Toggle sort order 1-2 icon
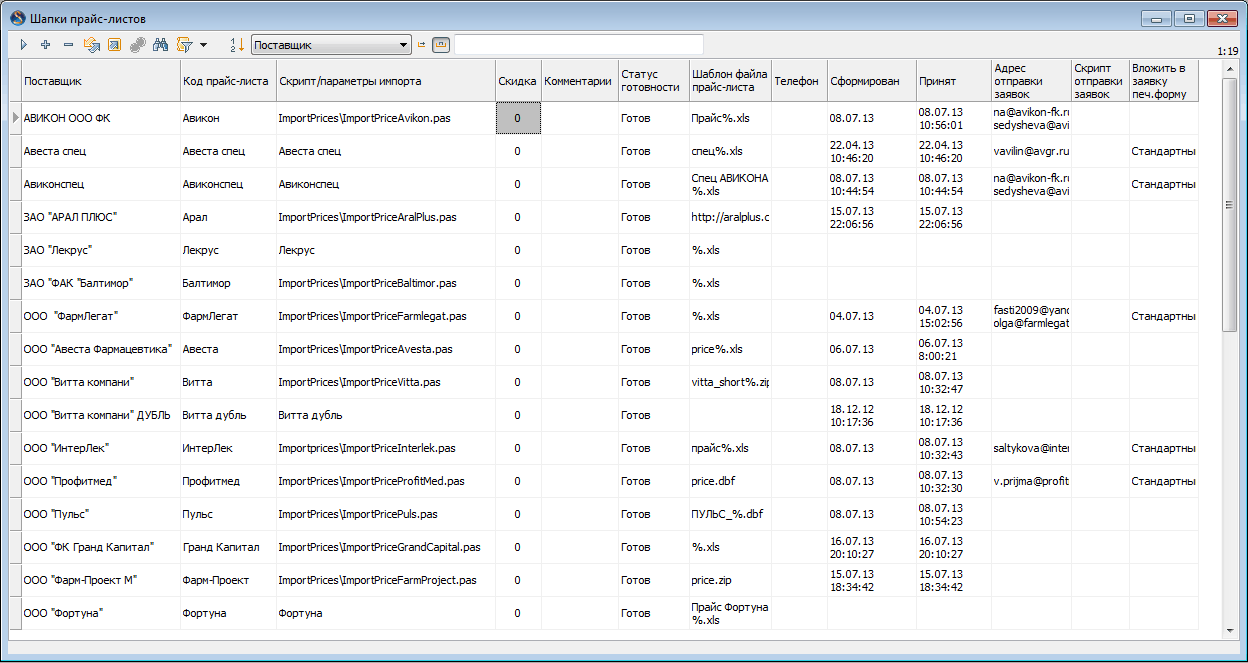Image resolution: width=1248 pixels, height=663 pixels. [237, 45]
